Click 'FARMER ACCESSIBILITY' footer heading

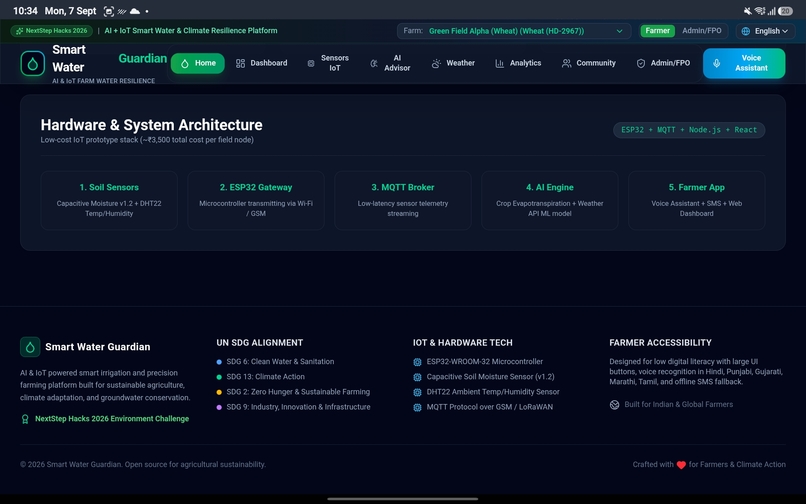tap(661, 343)
